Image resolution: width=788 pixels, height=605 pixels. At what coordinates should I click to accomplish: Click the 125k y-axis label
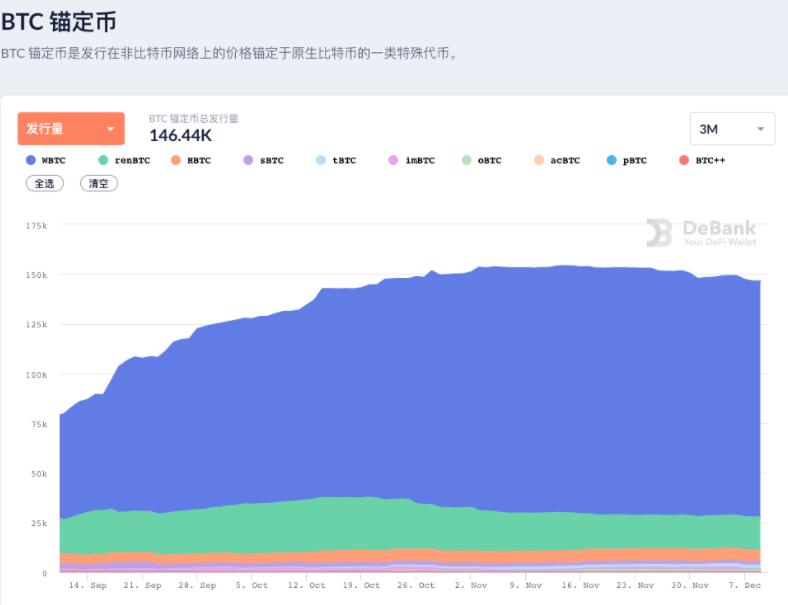(x=36, y=324)
